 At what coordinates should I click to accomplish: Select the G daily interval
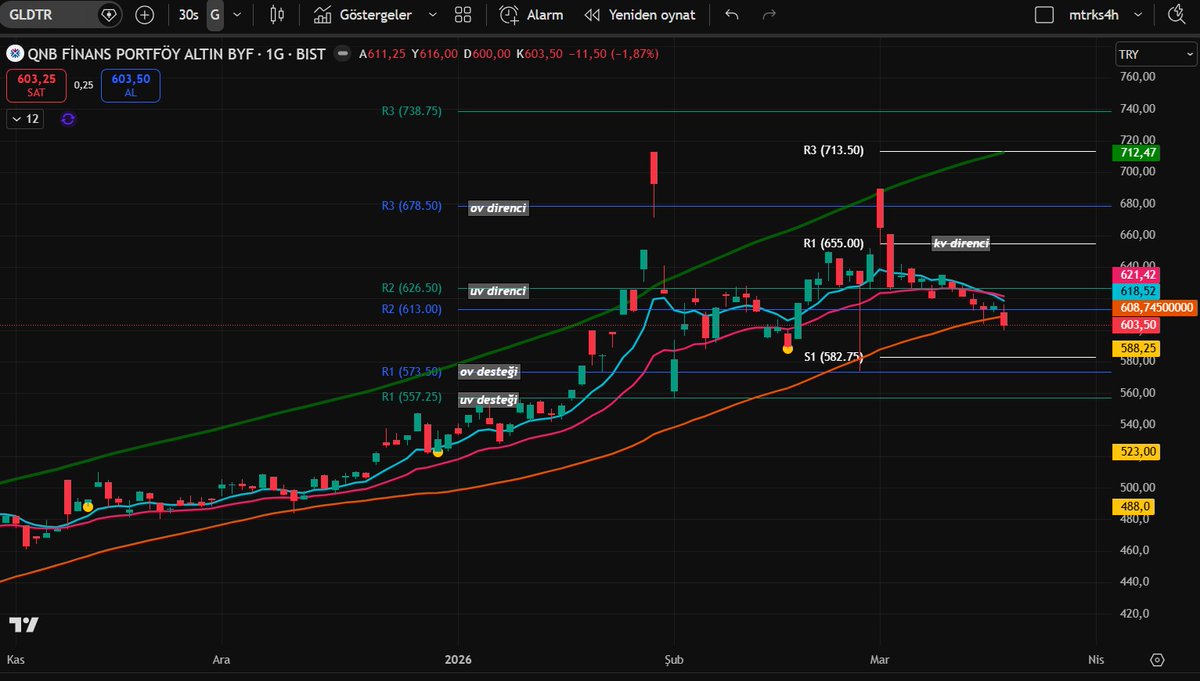[x=214, y=15]
